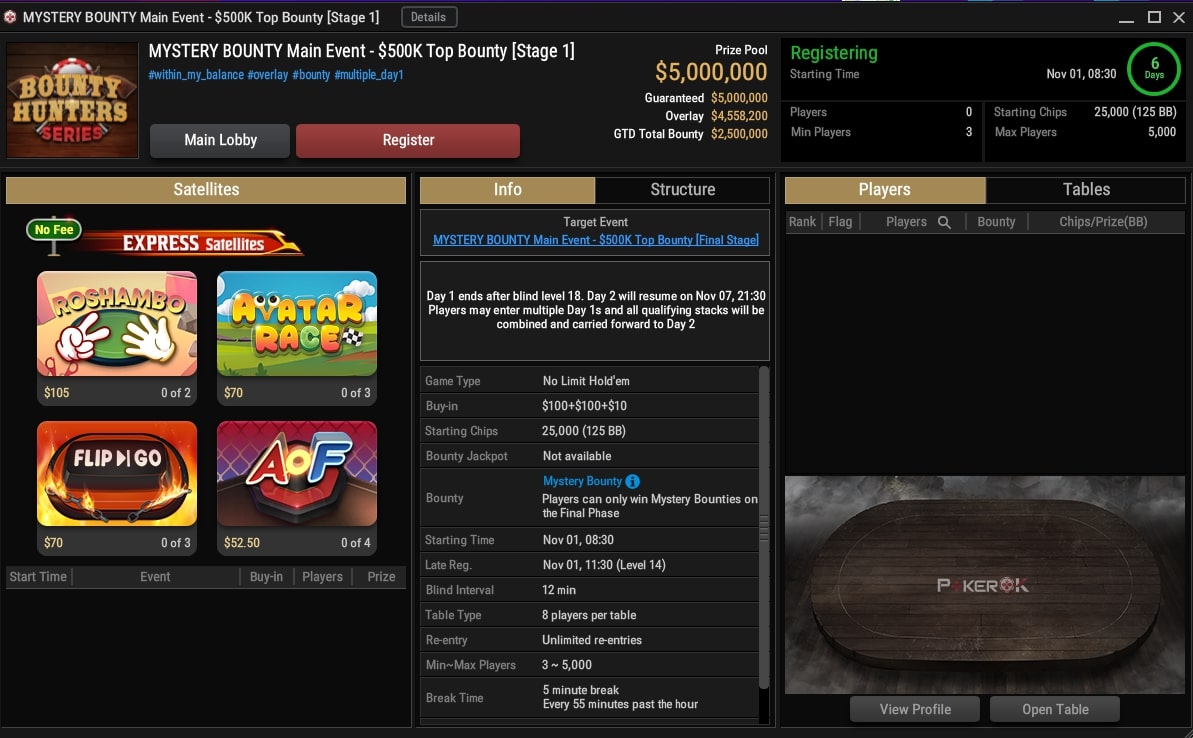Click the #within_my_balance tag
1193x738 pixels.
(x=196, y=75)
